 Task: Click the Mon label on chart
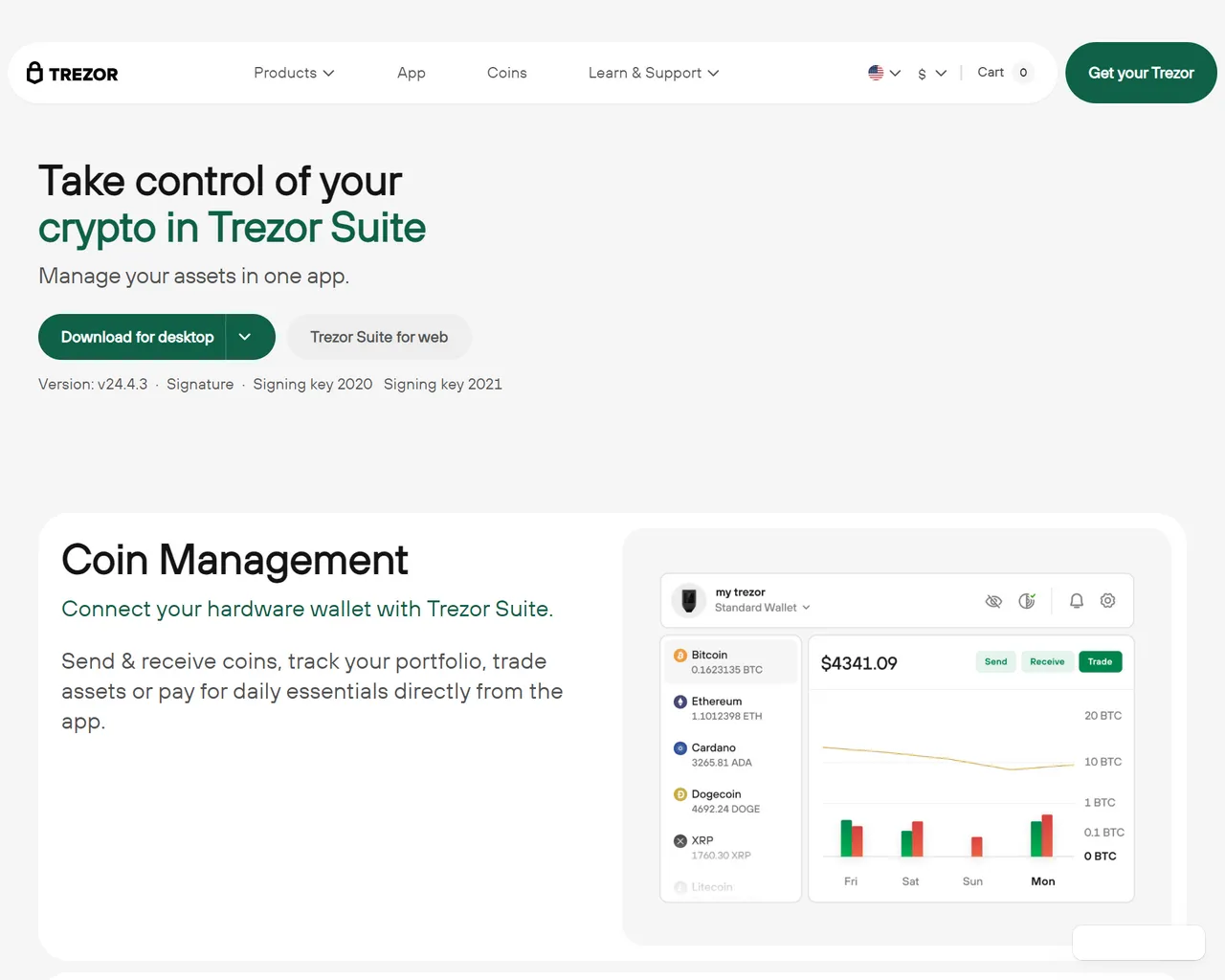[x=1043, y=881]
